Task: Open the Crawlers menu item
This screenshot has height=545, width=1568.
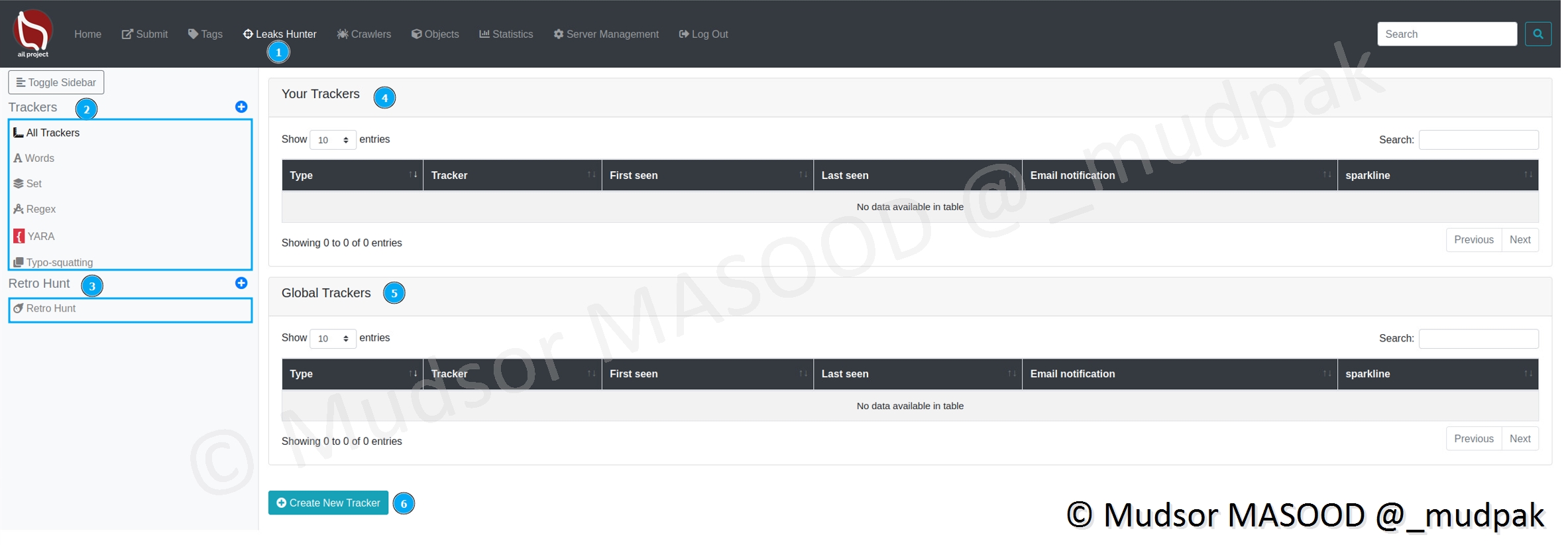Action: [364, 34]
